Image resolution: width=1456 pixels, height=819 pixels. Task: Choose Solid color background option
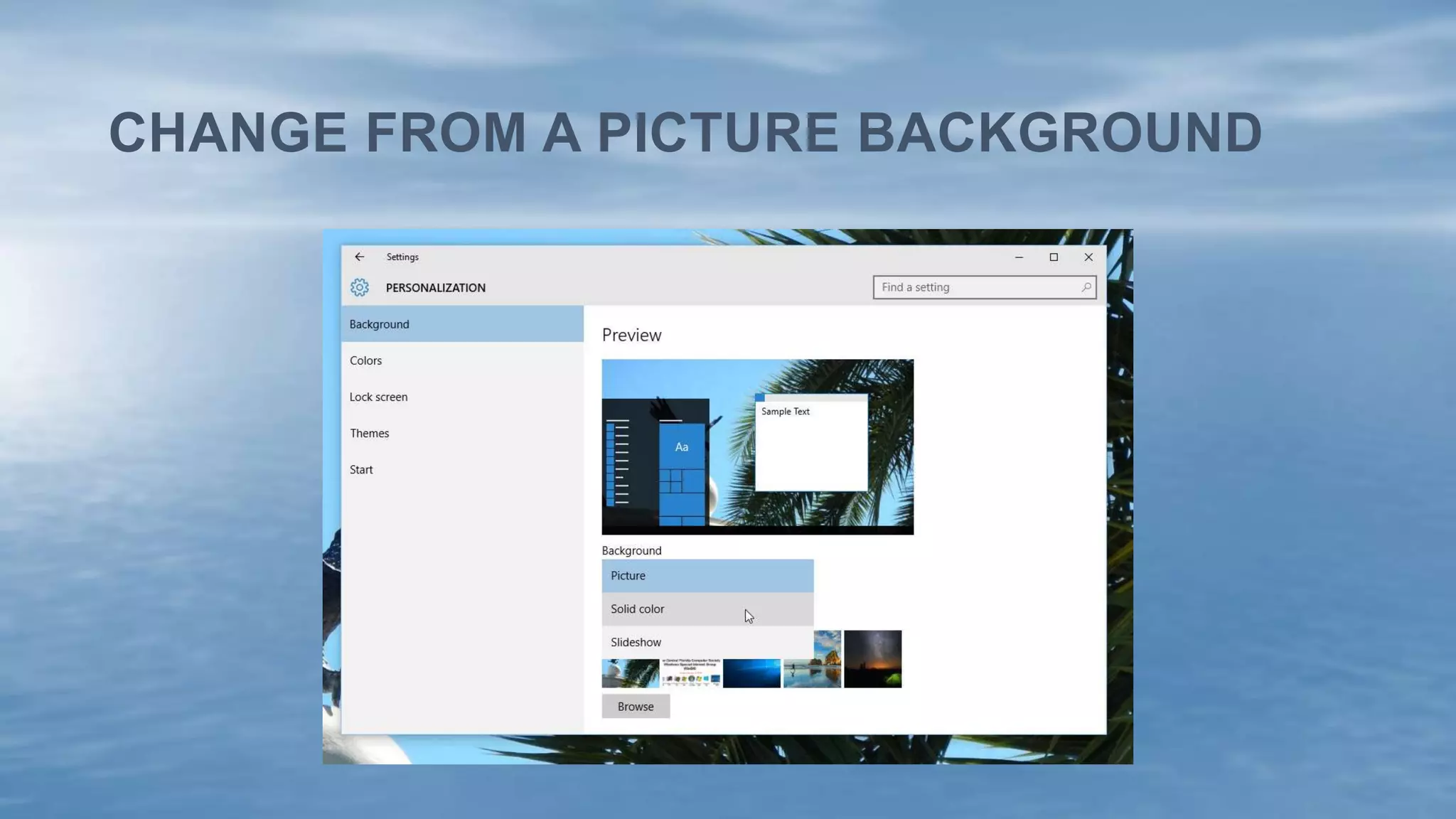click(x=707, y=609)
